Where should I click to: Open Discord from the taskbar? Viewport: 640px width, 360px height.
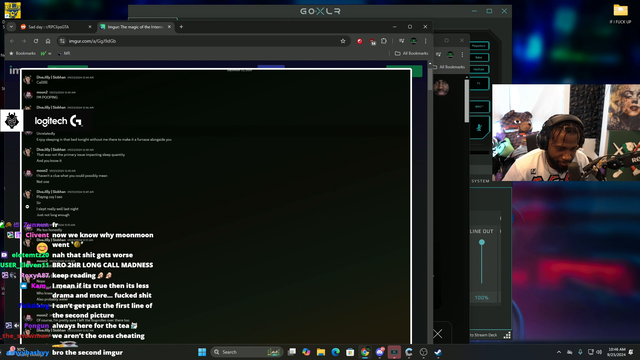coord(380,352)
